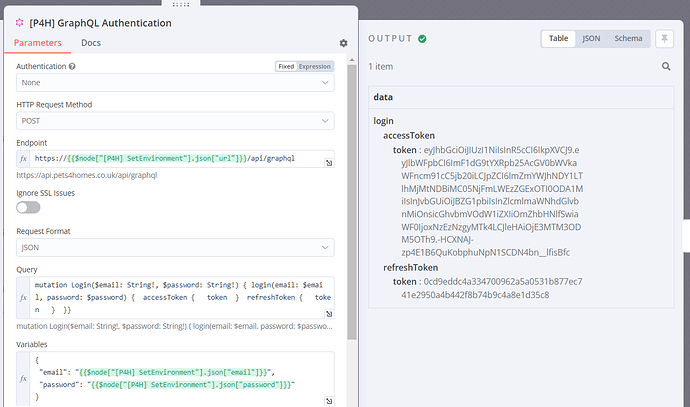
Task: Click the data column header
Action: point(521,97)
